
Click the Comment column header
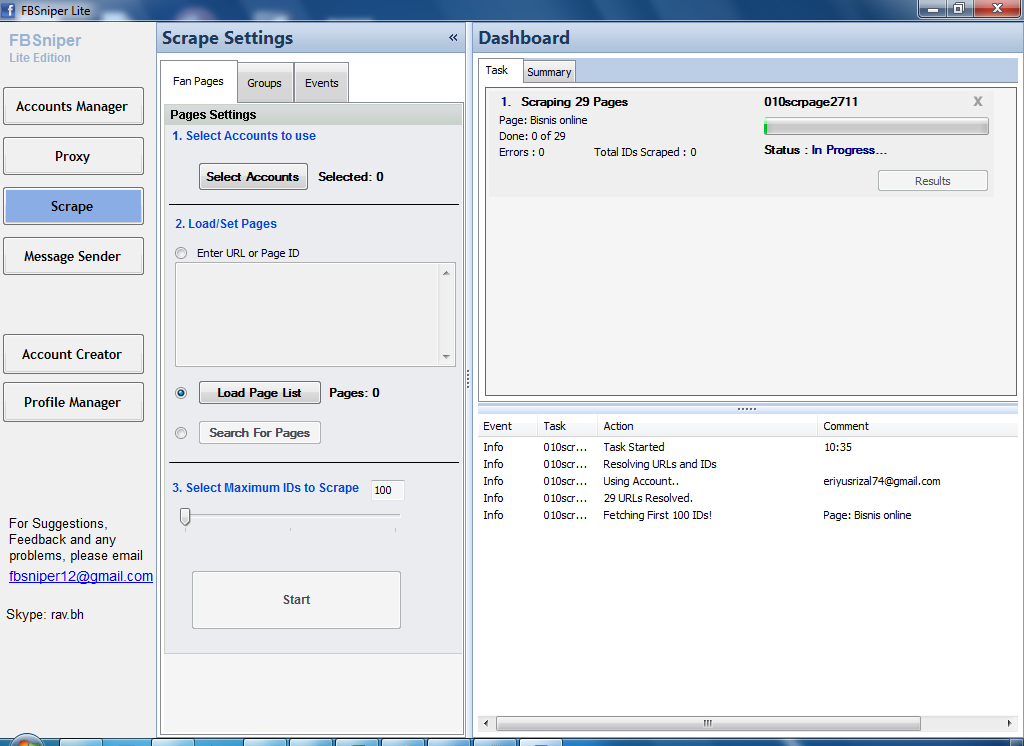917,426
